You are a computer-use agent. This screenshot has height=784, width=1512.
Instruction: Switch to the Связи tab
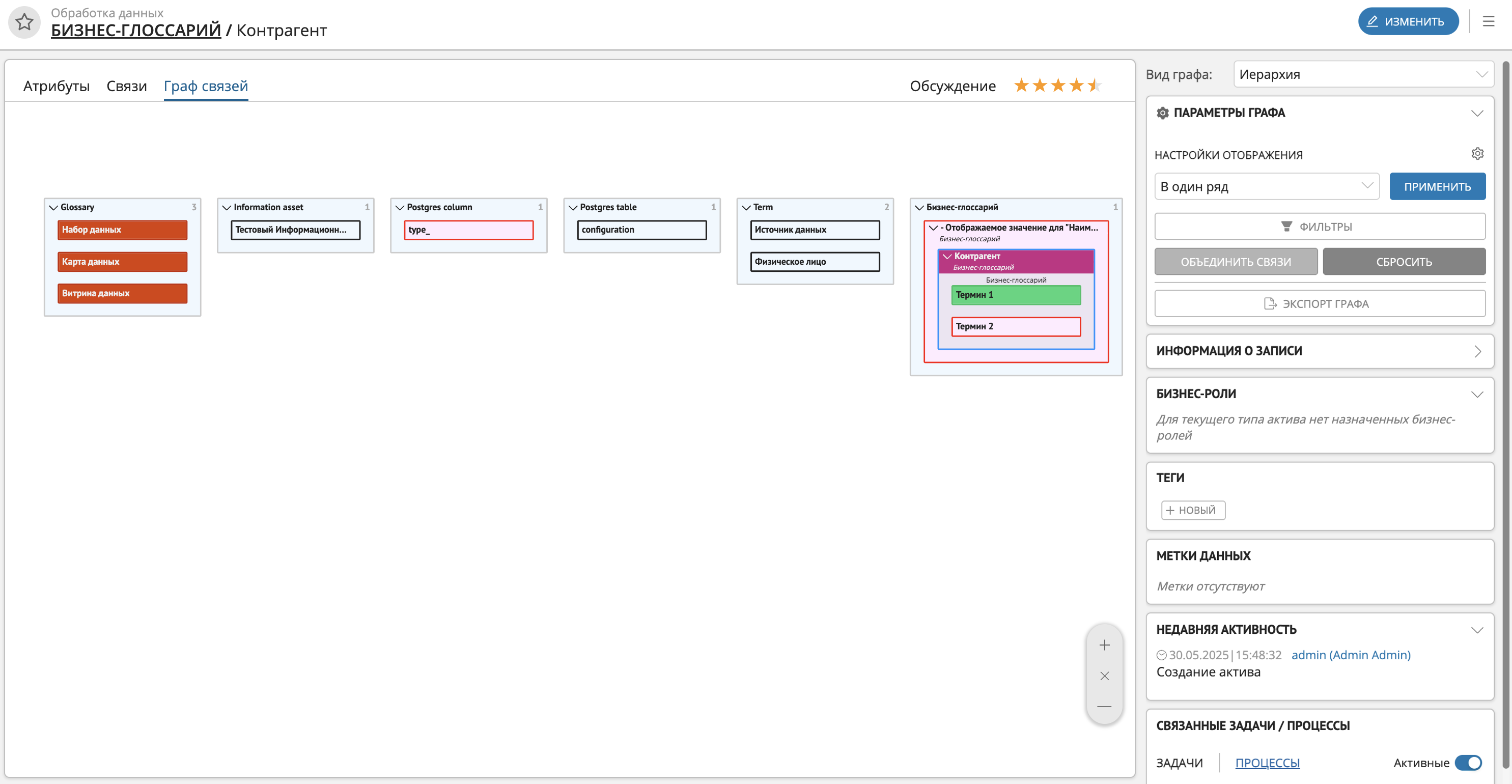126,86
